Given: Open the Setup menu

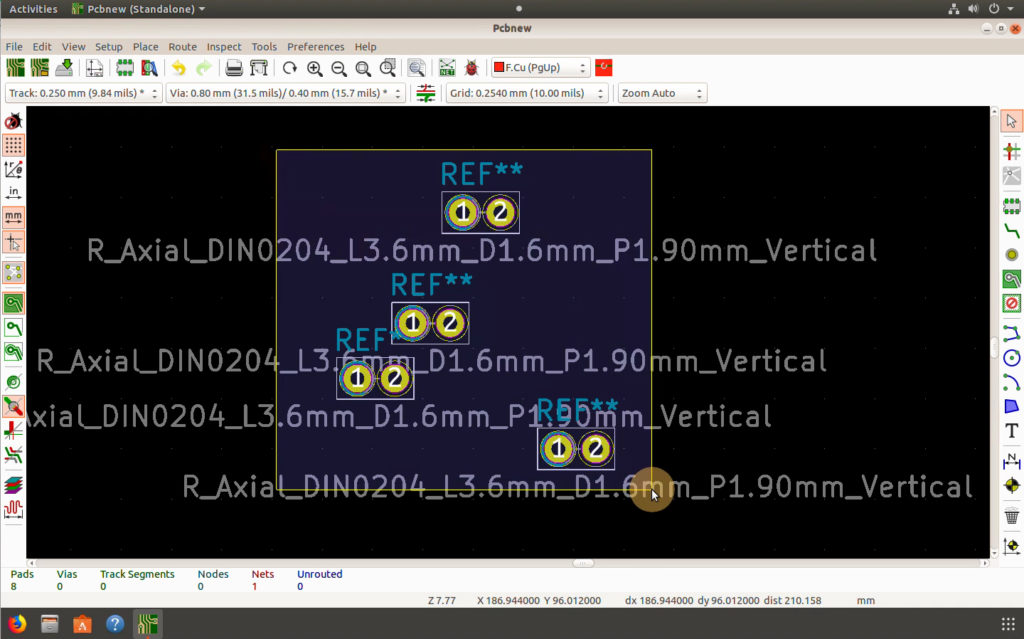Looking at the screenshot, I should coord(108,46).
